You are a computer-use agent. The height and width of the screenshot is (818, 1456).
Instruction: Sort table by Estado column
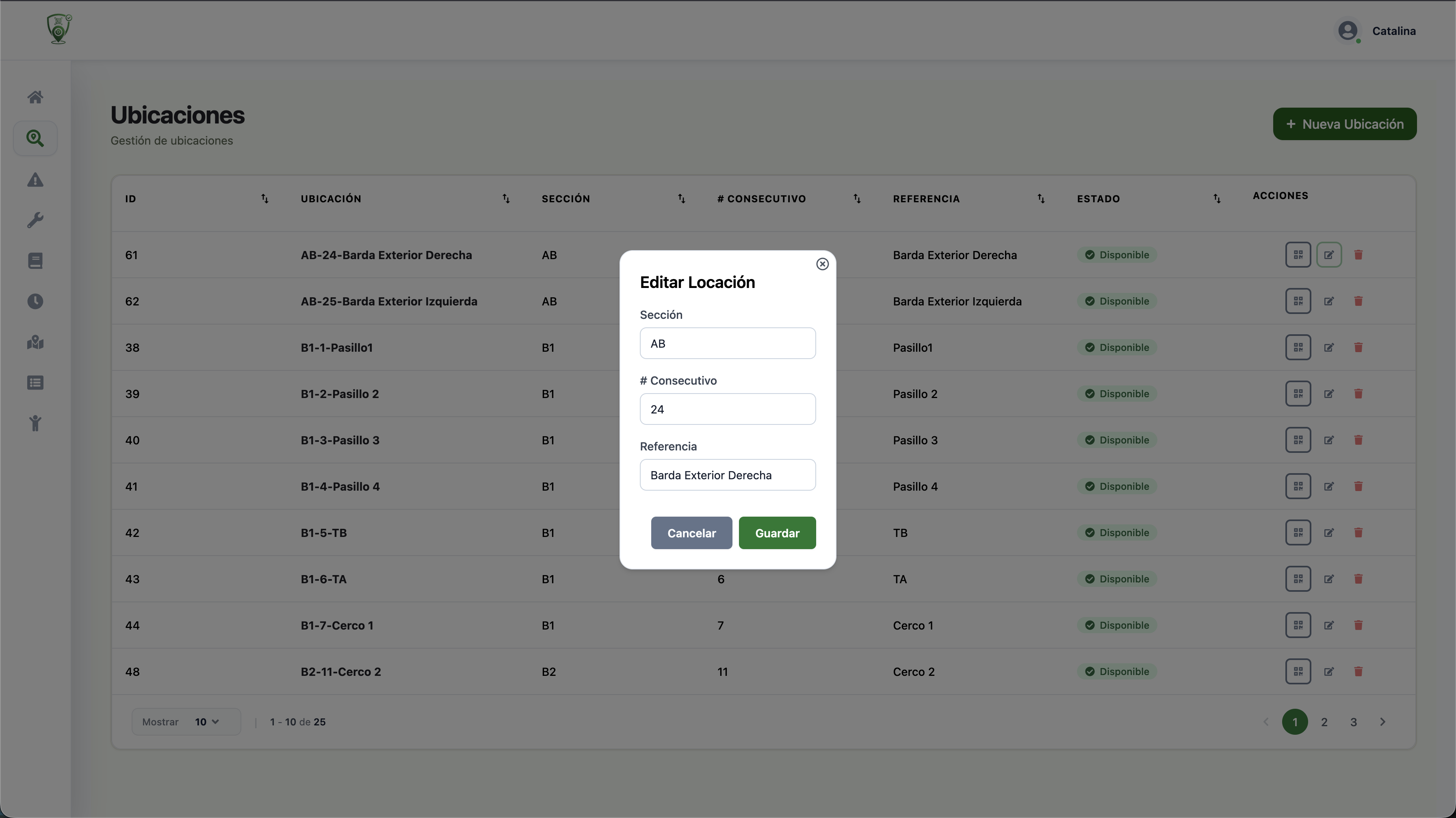1216,199
